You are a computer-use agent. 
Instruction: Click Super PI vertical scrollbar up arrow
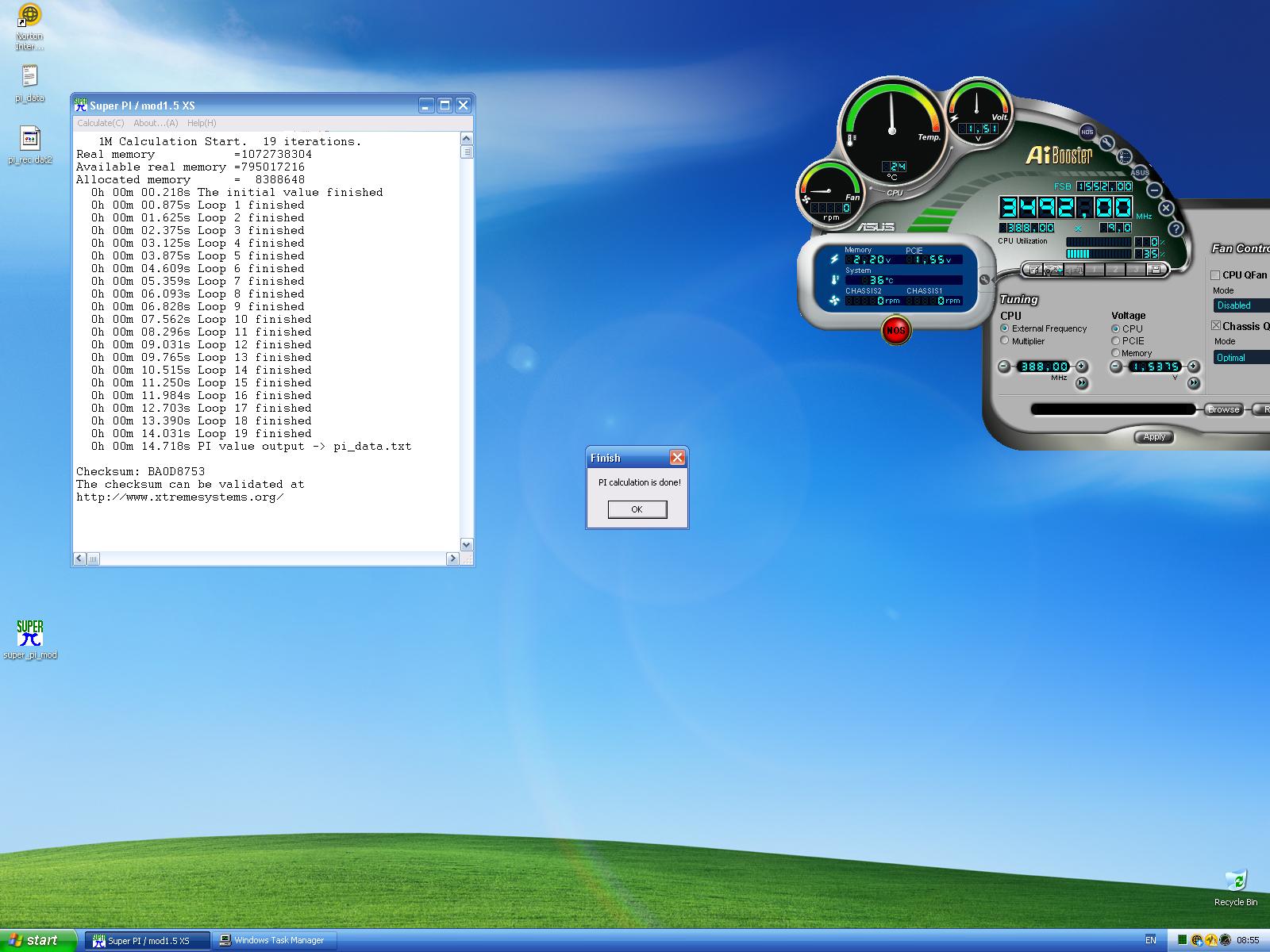[467, 139]
